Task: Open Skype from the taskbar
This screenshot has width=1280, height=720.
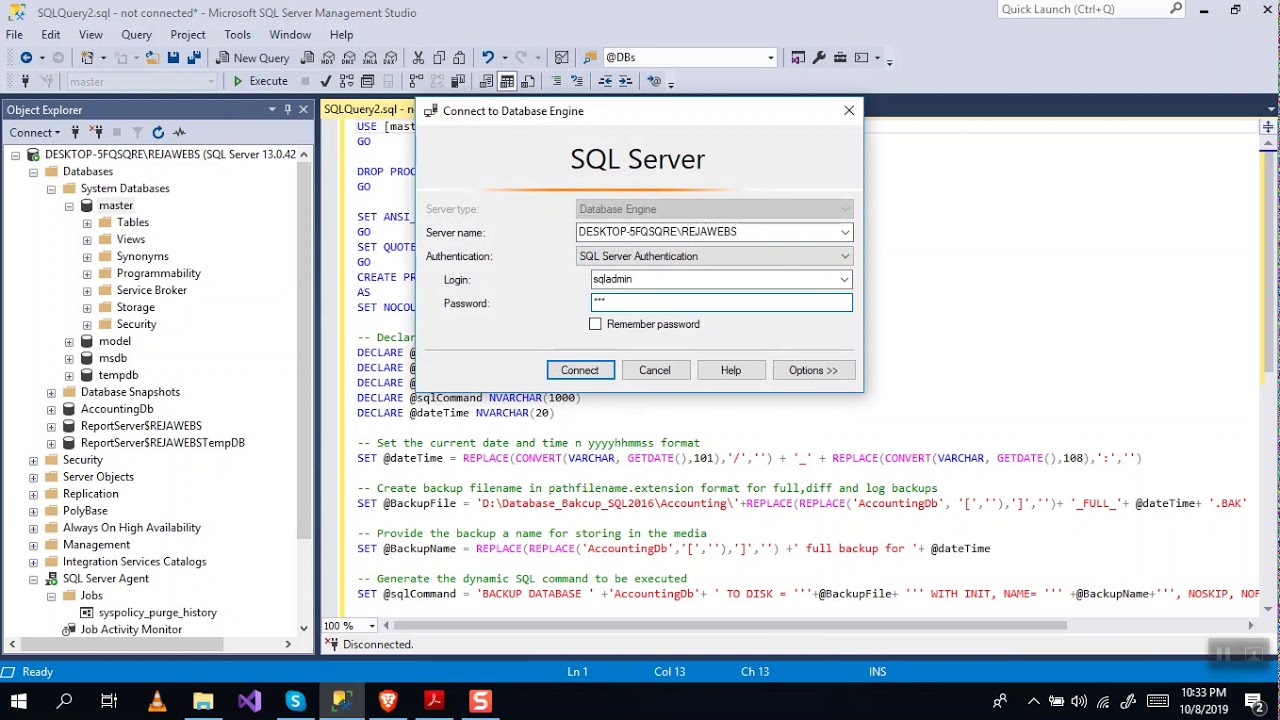Action: (x=295, y=701)
